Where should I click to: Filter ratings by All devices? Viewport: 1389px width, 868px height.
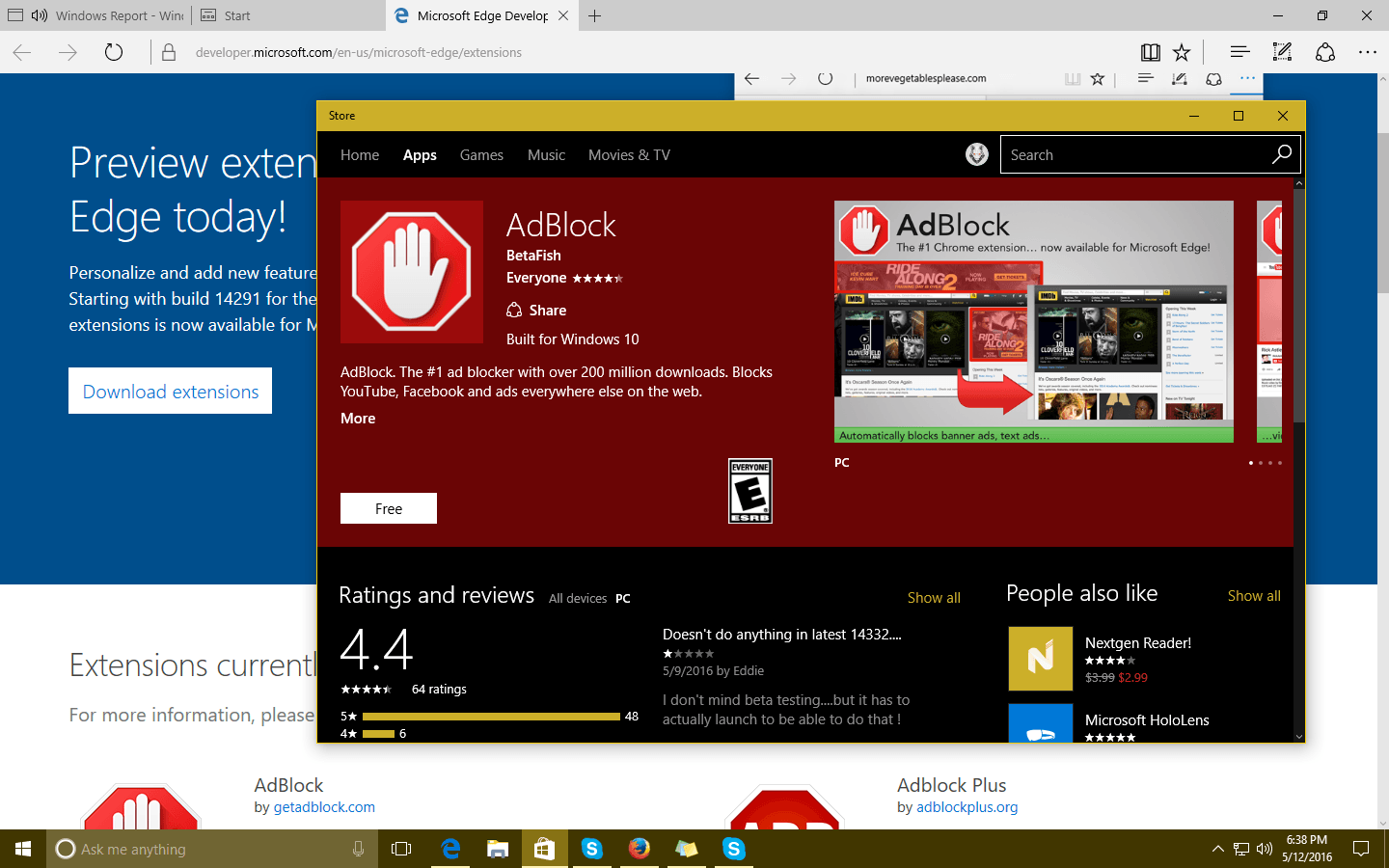[x=578, y=598]
